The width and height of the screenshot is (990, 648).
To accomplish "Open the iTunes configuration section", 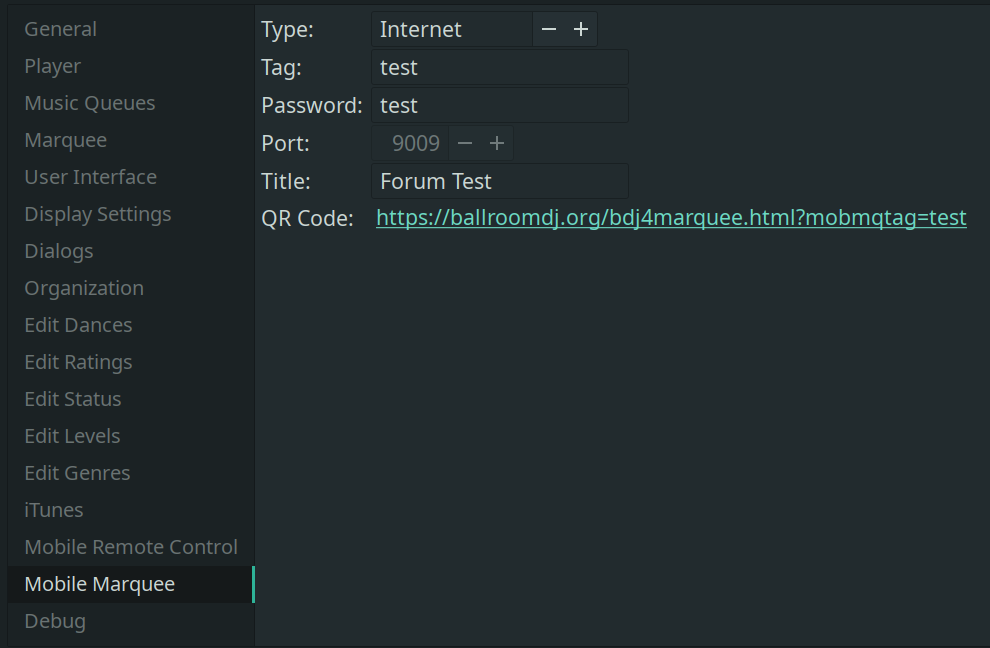I will (x=54, y=511).
